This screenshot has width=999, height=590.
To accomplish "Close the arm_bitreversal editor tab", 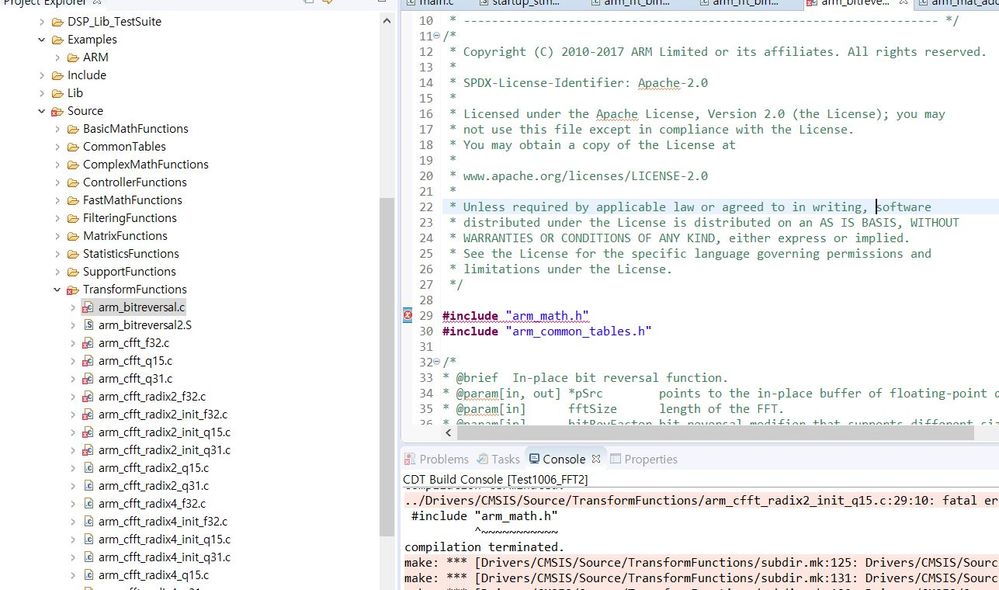I will coord(903,3).
